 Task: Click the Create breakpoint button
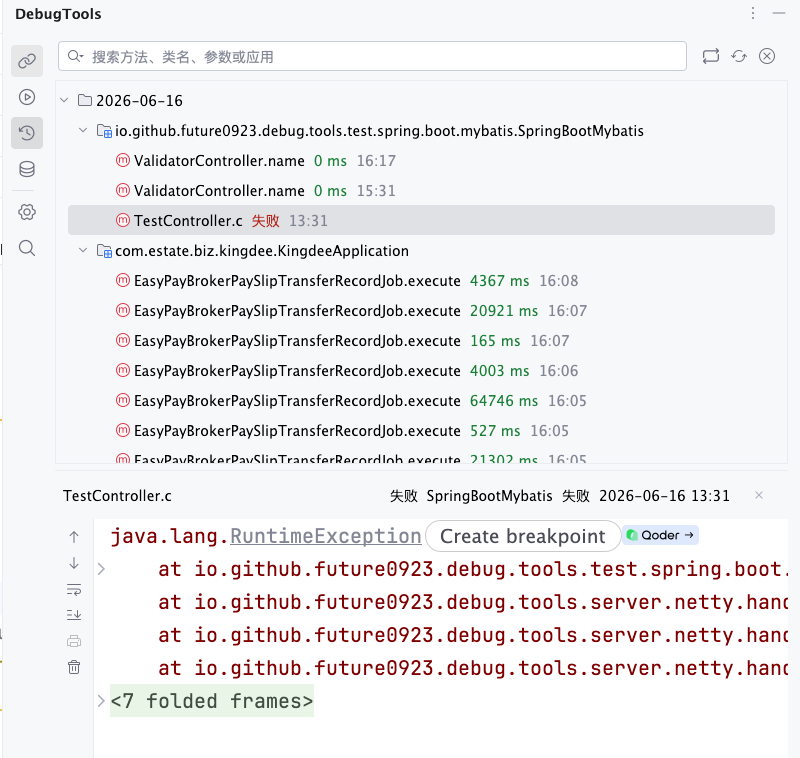point(523,536)
